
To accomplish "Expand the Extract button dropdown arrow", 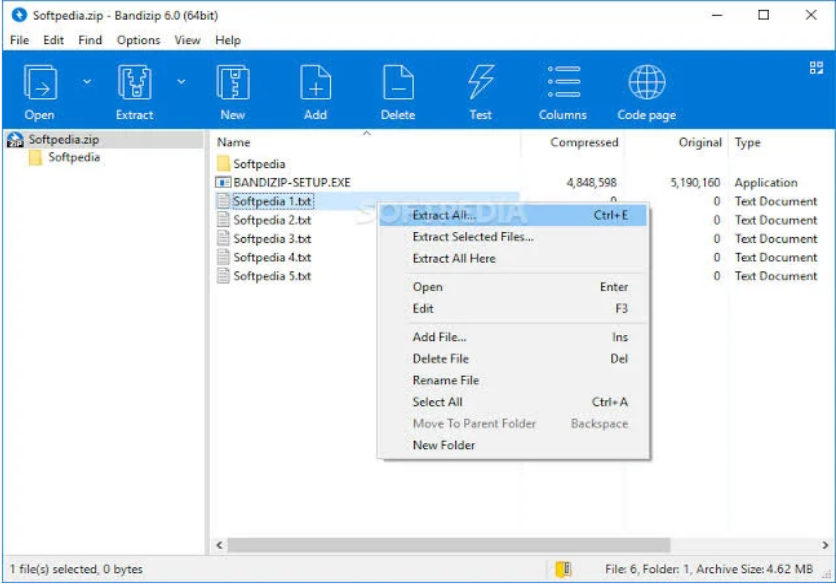I will point(181,82).
